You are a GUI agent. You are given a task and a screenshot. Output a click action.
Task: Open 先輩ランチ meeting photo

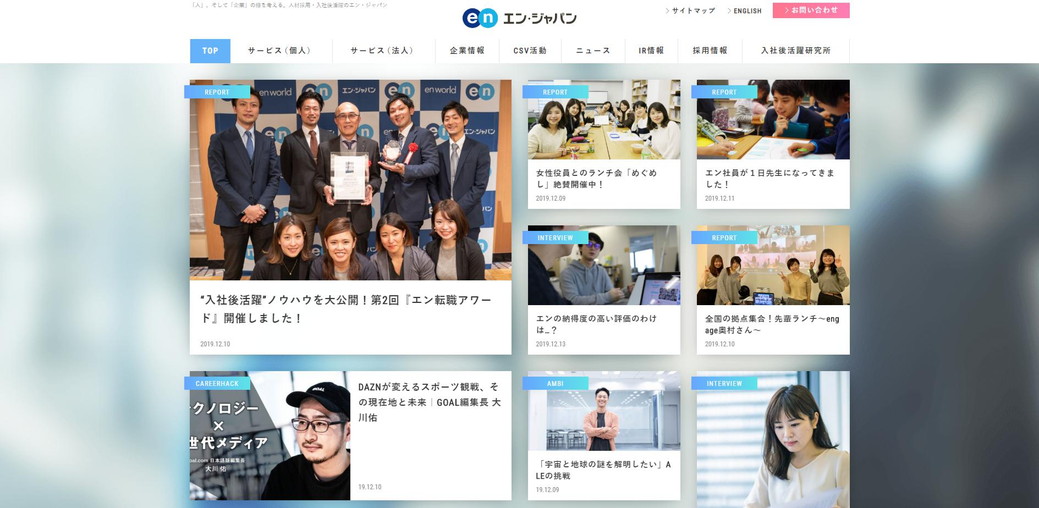pos(773,266)
